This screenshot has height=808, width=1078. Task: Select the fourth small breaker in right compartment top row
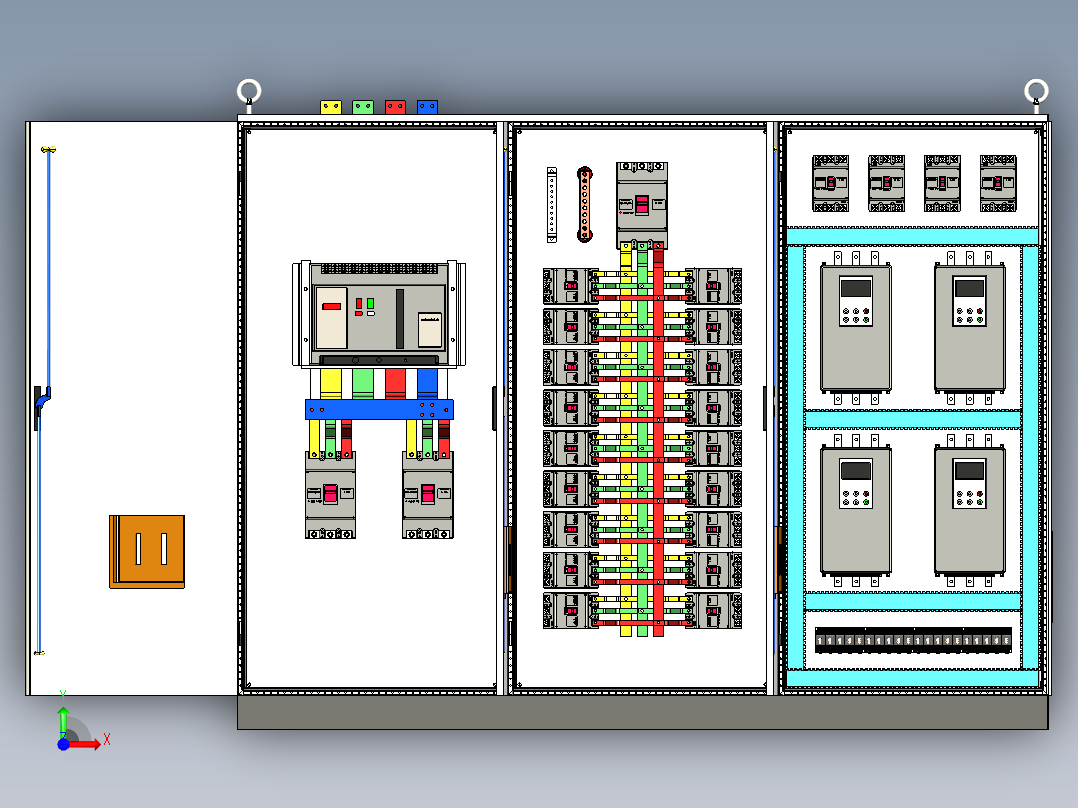pos(998,183)
